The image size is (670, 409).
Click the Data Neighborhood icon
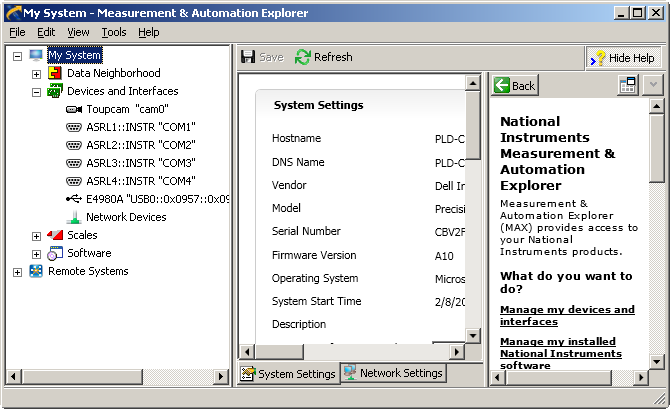pyautogui.click(x=55, y=73)
